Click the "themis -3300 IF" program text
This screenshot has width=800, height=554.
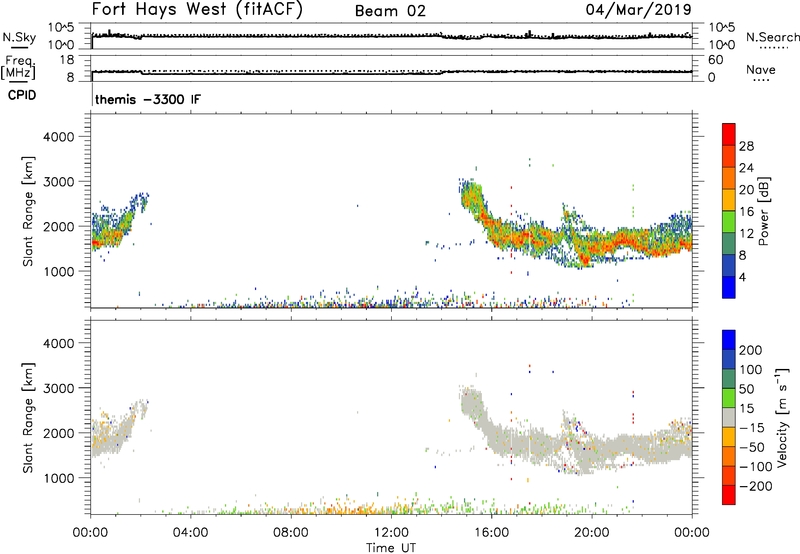tap(148, 99)
